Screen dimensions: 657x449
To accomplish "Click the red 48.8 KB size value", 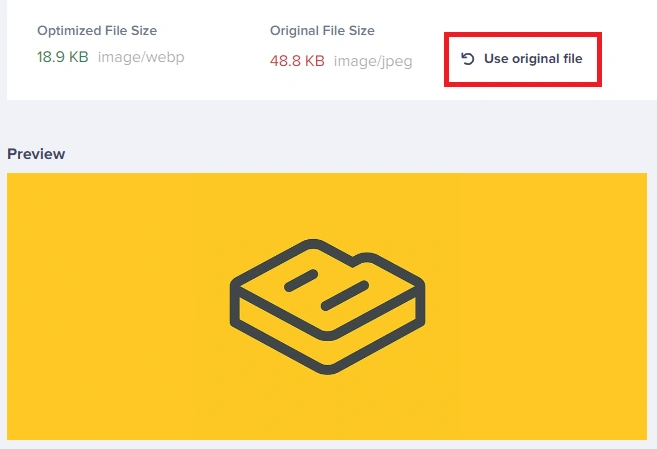I will 297,61.
